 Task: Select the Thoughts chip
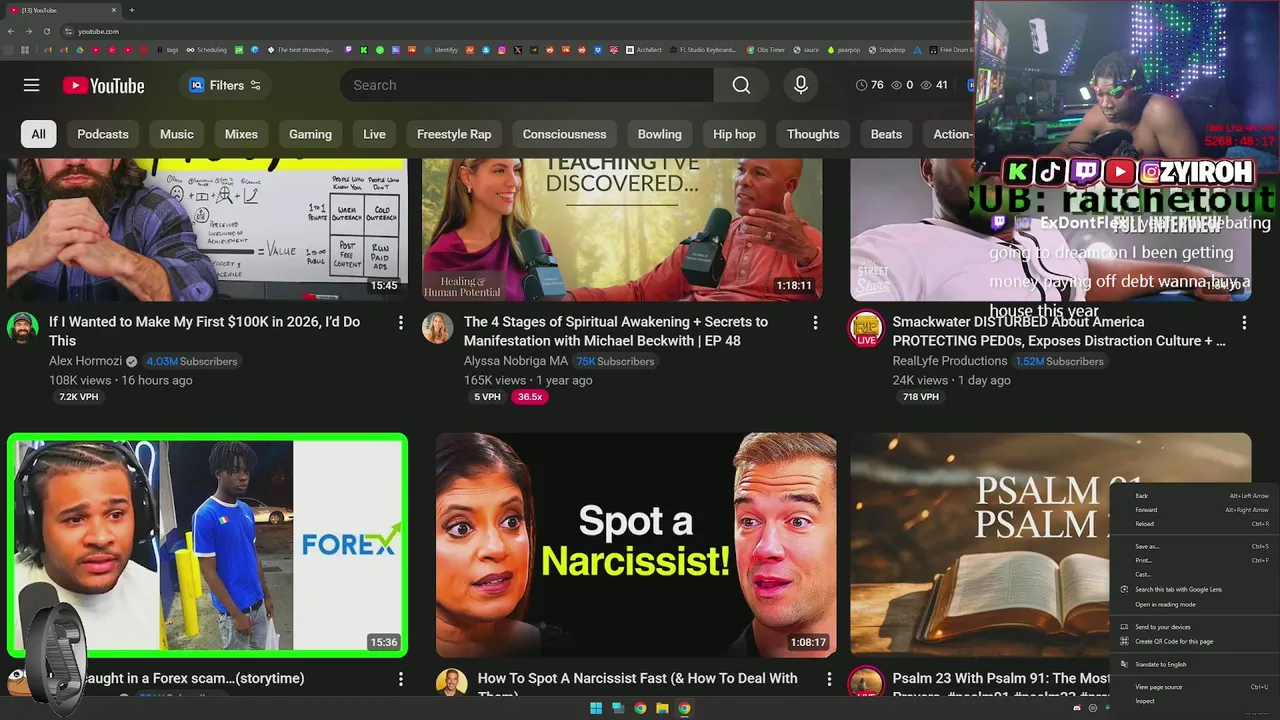(812, 134)
